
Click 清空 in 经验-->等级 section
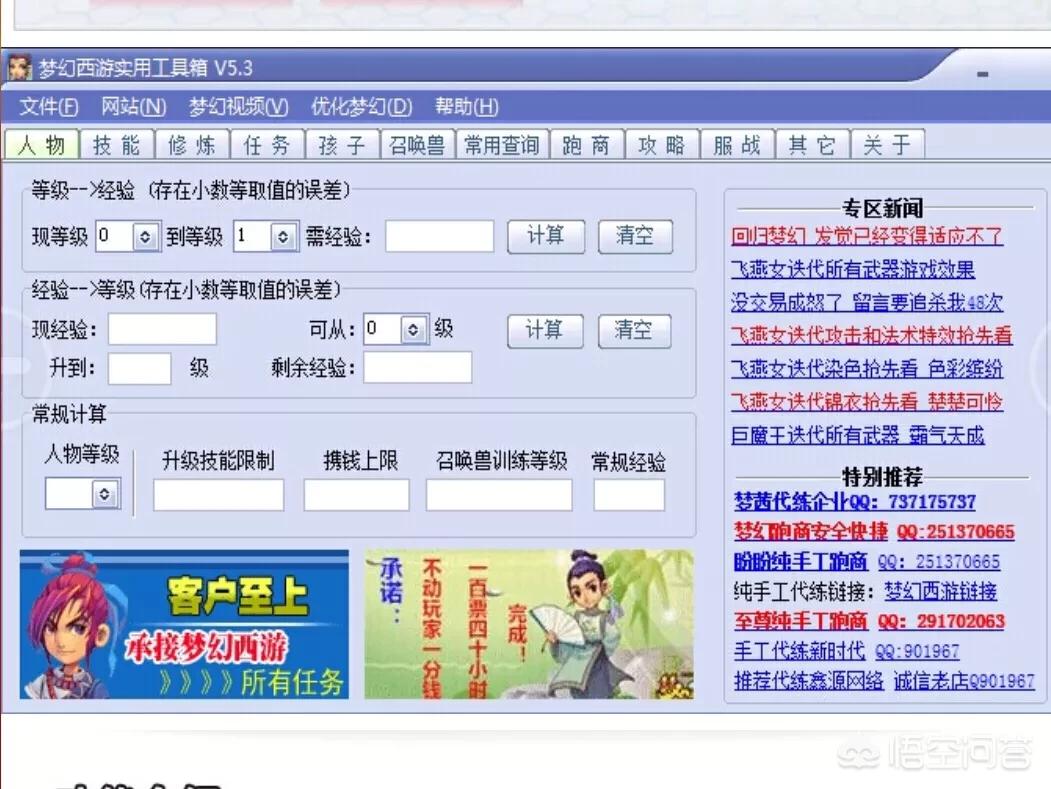pyautogui.click(x=633, y=330)
